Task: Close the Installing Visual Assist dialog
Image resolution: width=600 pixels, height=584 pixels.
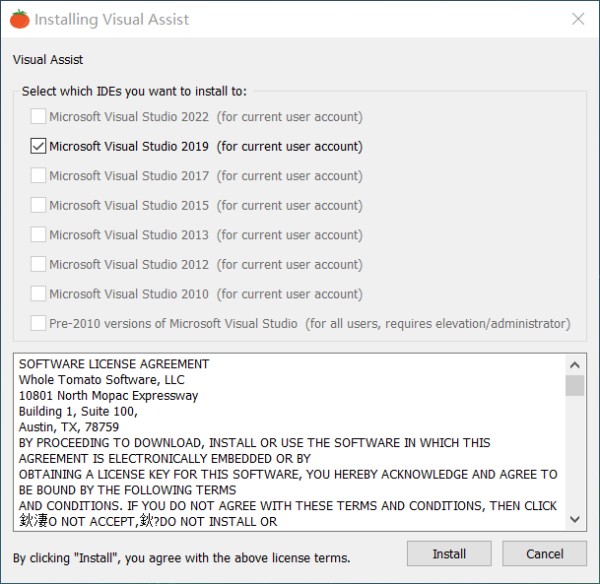Action: 578,19
